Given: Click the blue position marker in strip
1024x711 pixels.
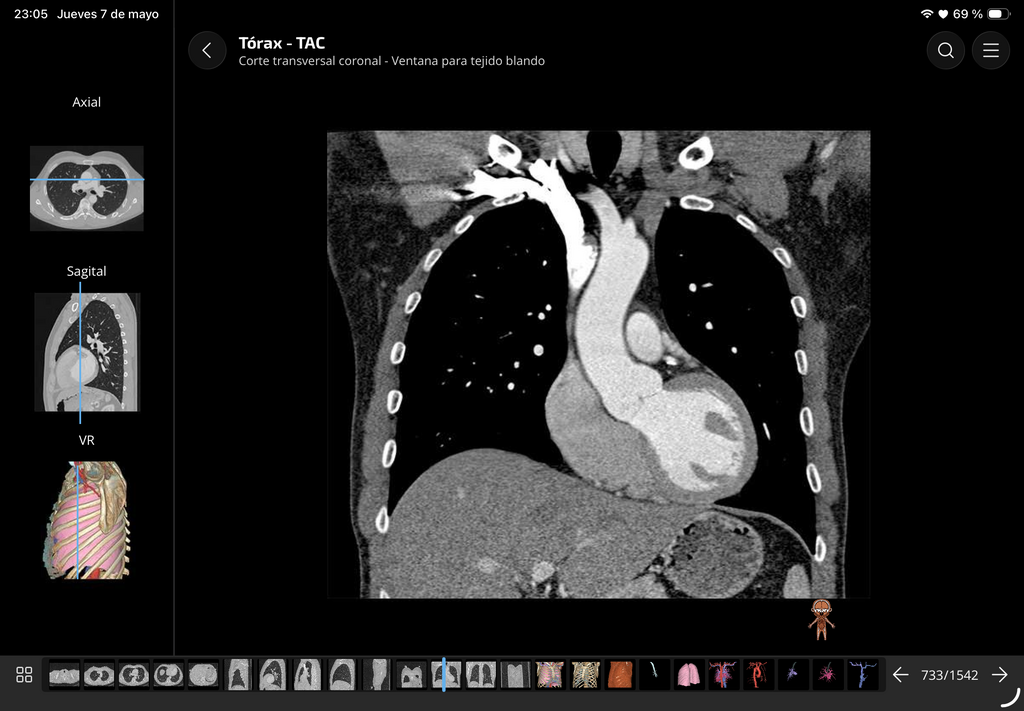Looking at the screenshot, I should (x=443, y=674).
